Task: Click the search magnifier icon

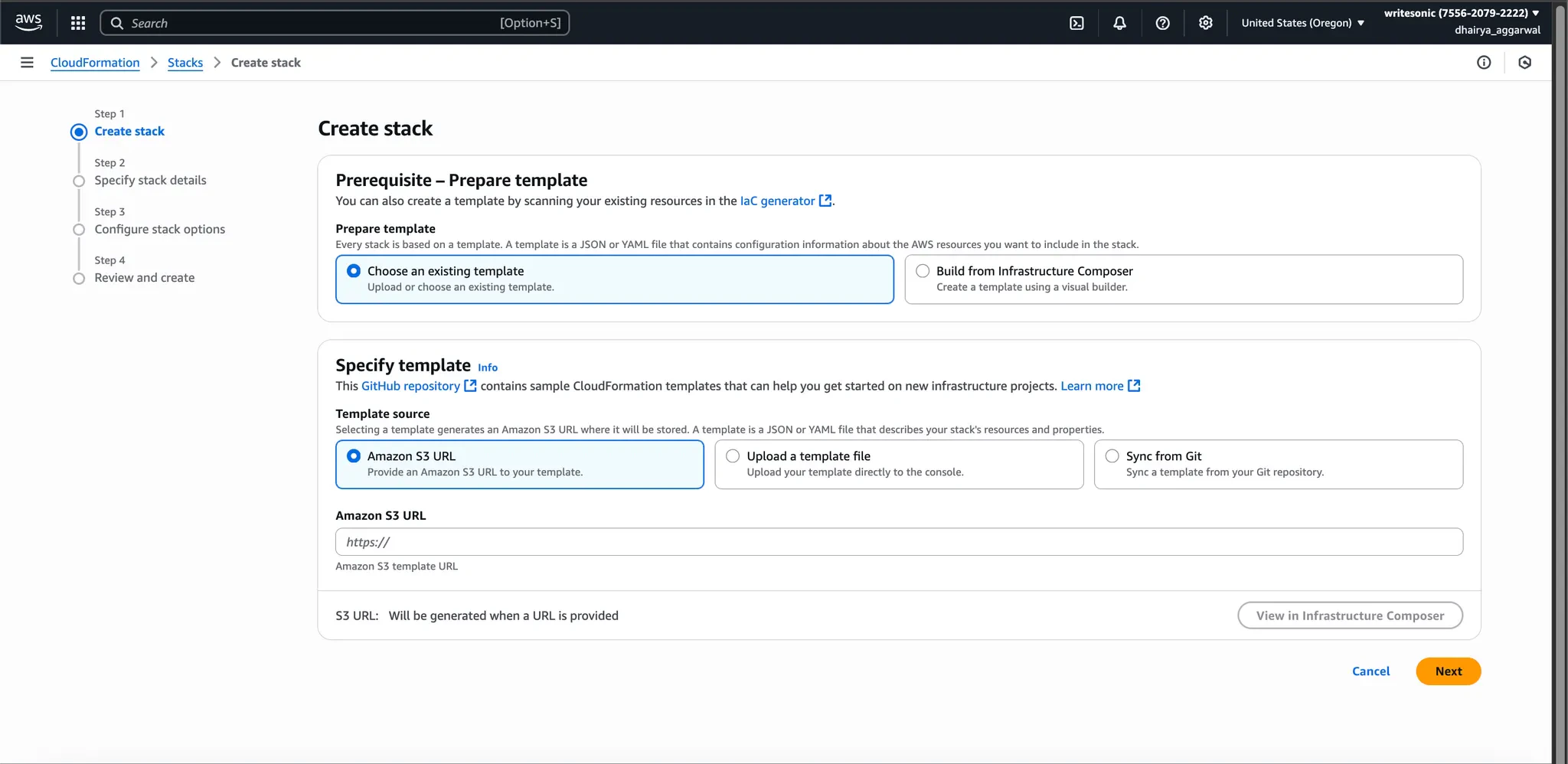Action: click(117, 23)
